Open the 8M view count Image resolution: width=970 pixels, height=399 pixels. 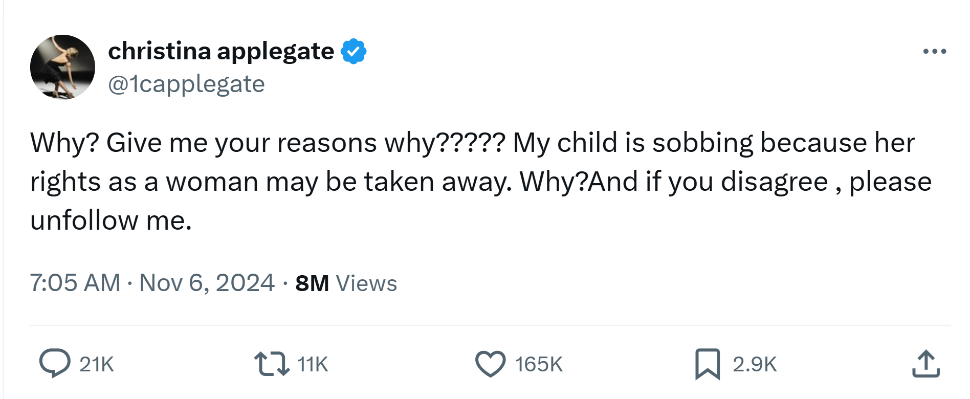312,283
